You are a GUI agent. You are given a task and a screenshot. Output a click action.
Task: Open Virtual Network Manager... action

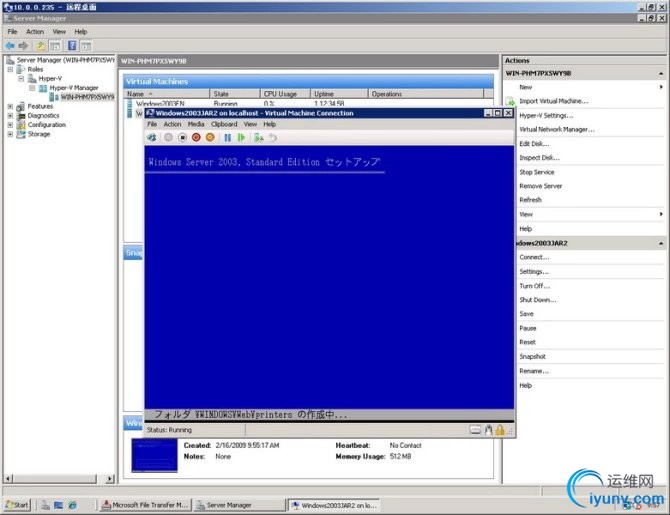pos(557,129)
